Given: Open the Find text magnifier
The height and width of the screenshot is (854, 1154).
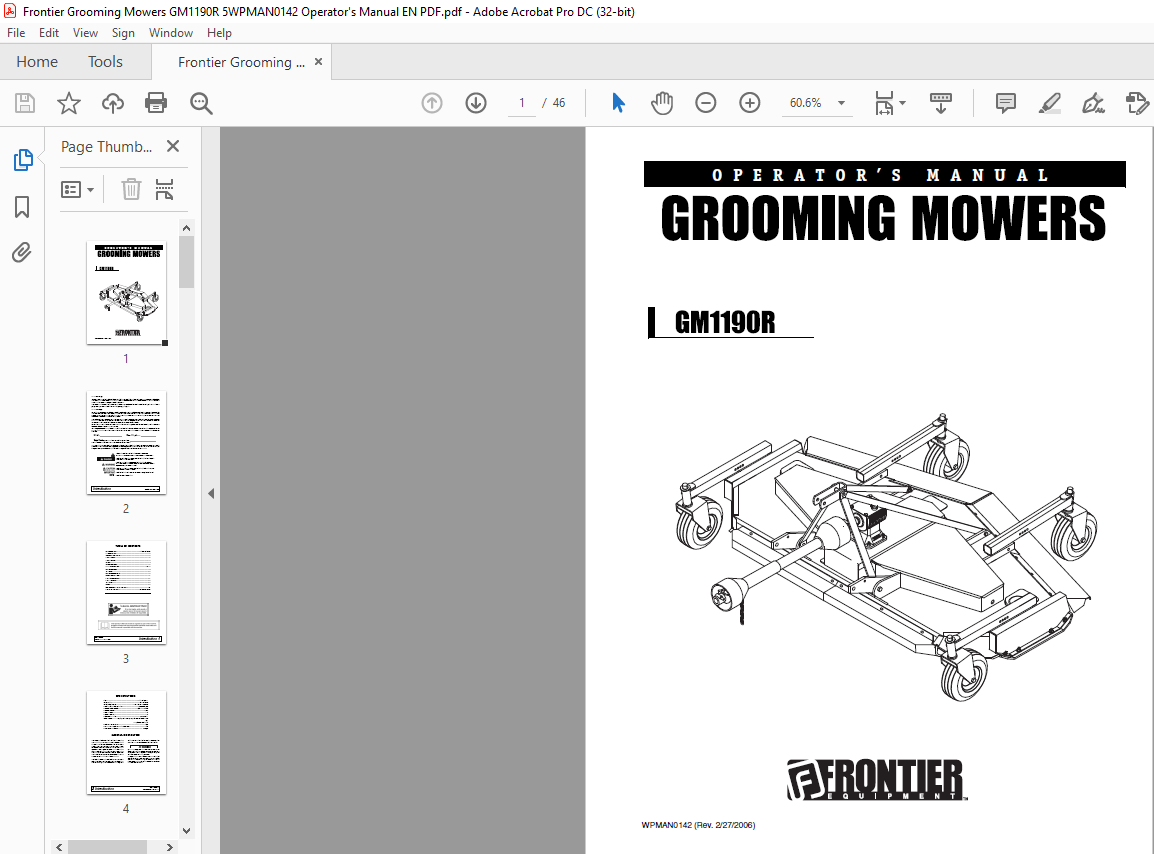Looking at the screenshot, I should point(201,103).
